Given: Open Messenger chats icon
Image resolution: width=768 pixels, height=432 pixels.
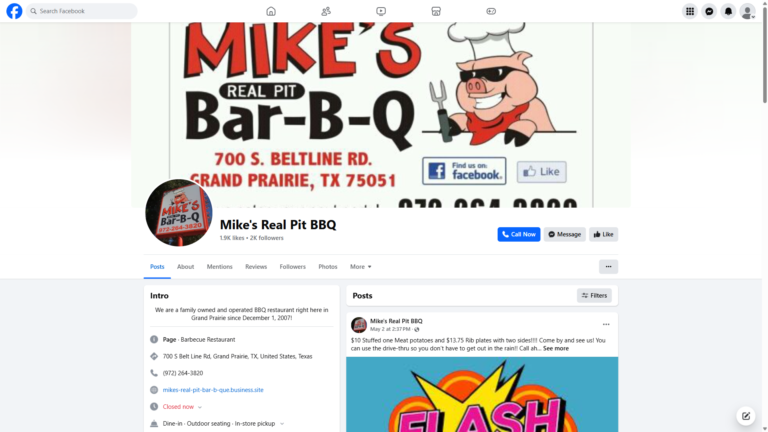Looking at the screenshot, I should click(709, 11).
